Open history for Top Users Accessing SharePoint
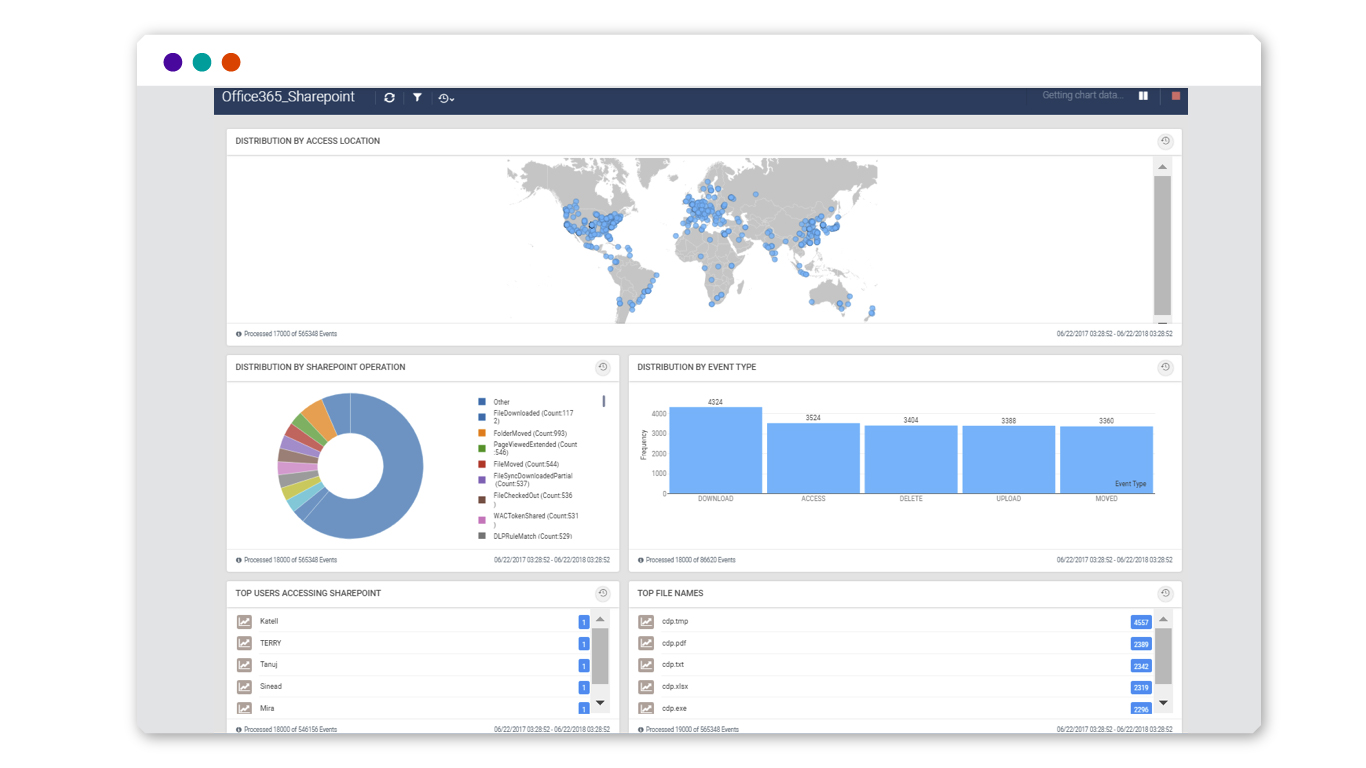1366x768 pixels. [x=603, y=593]
